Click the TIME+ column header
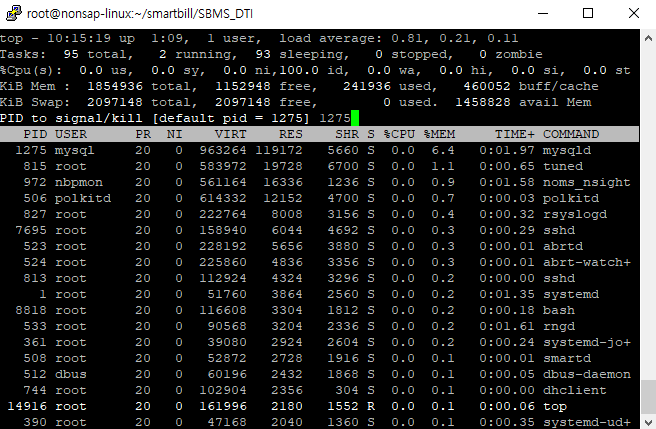This screenshot has height=429, width=656. point(515,134)
